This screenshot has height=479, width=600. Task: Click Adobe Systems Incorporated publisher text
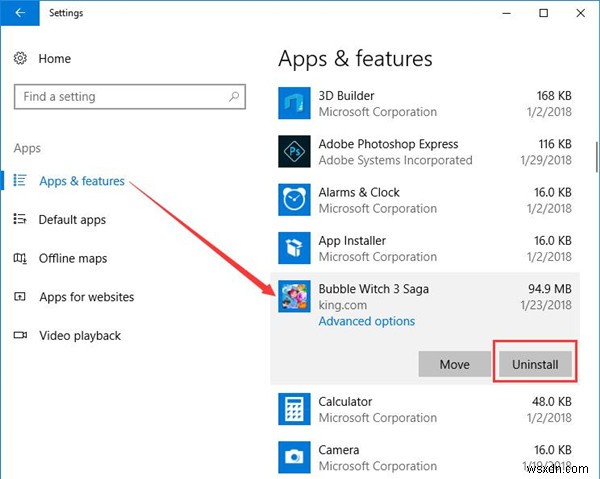tap(396, 160)
